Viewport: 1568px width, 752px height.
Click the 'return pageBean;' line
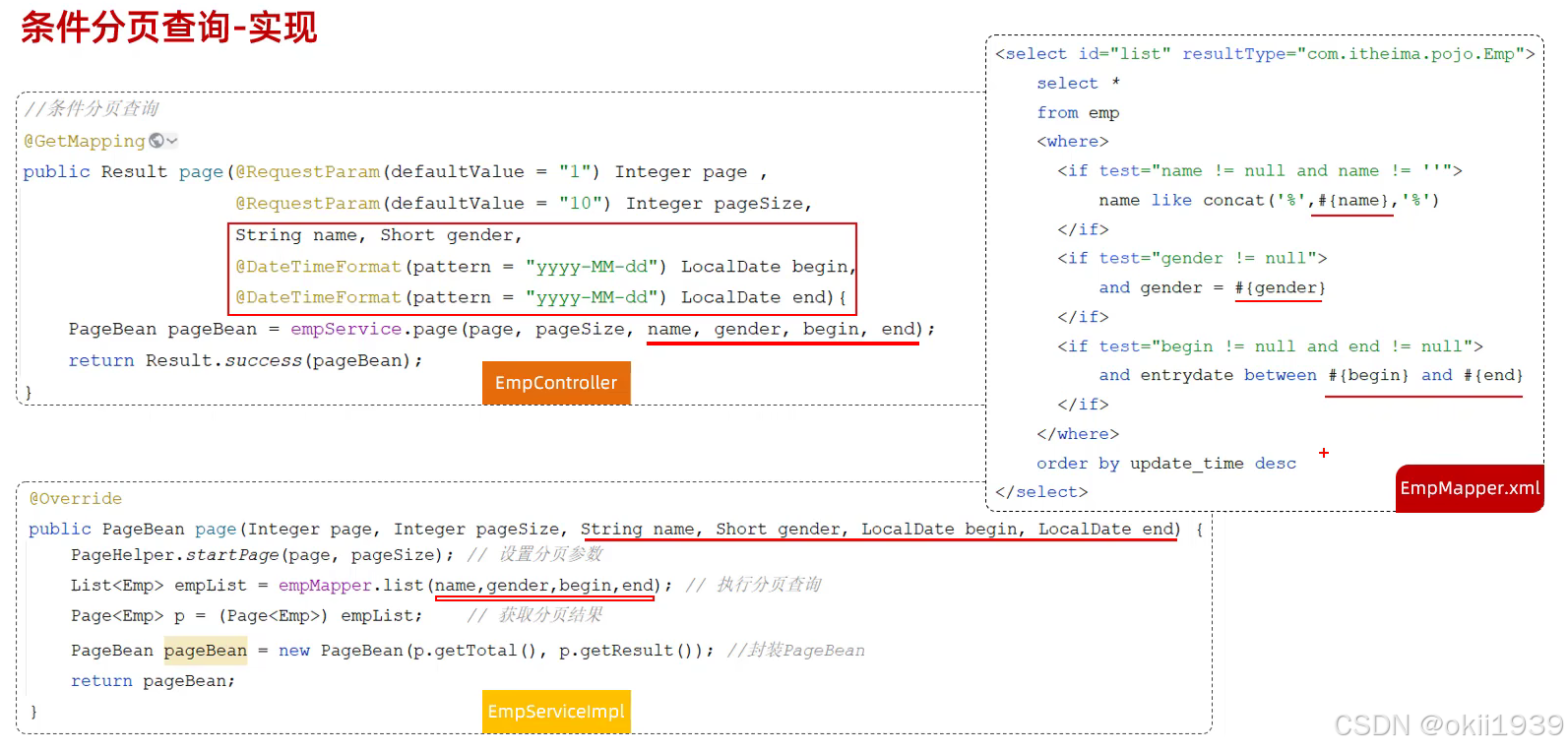[153, 681]
